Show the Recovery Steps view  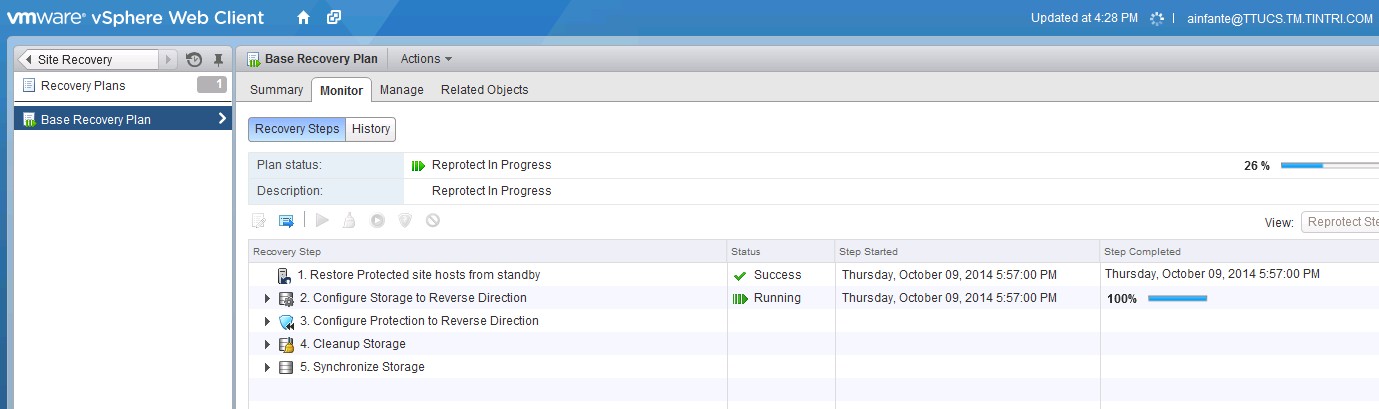point(297,129)
